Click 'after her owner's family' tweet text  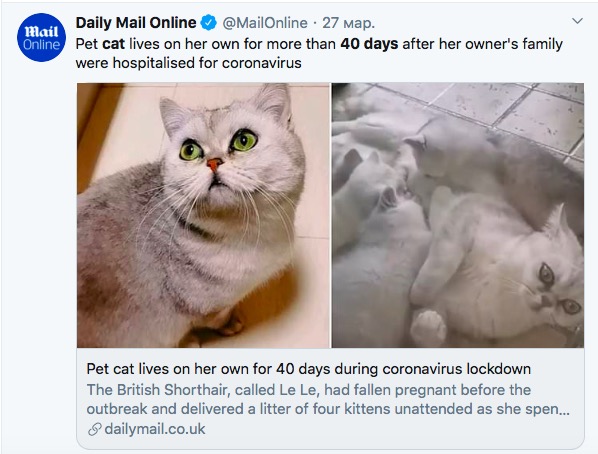[482, 44]
